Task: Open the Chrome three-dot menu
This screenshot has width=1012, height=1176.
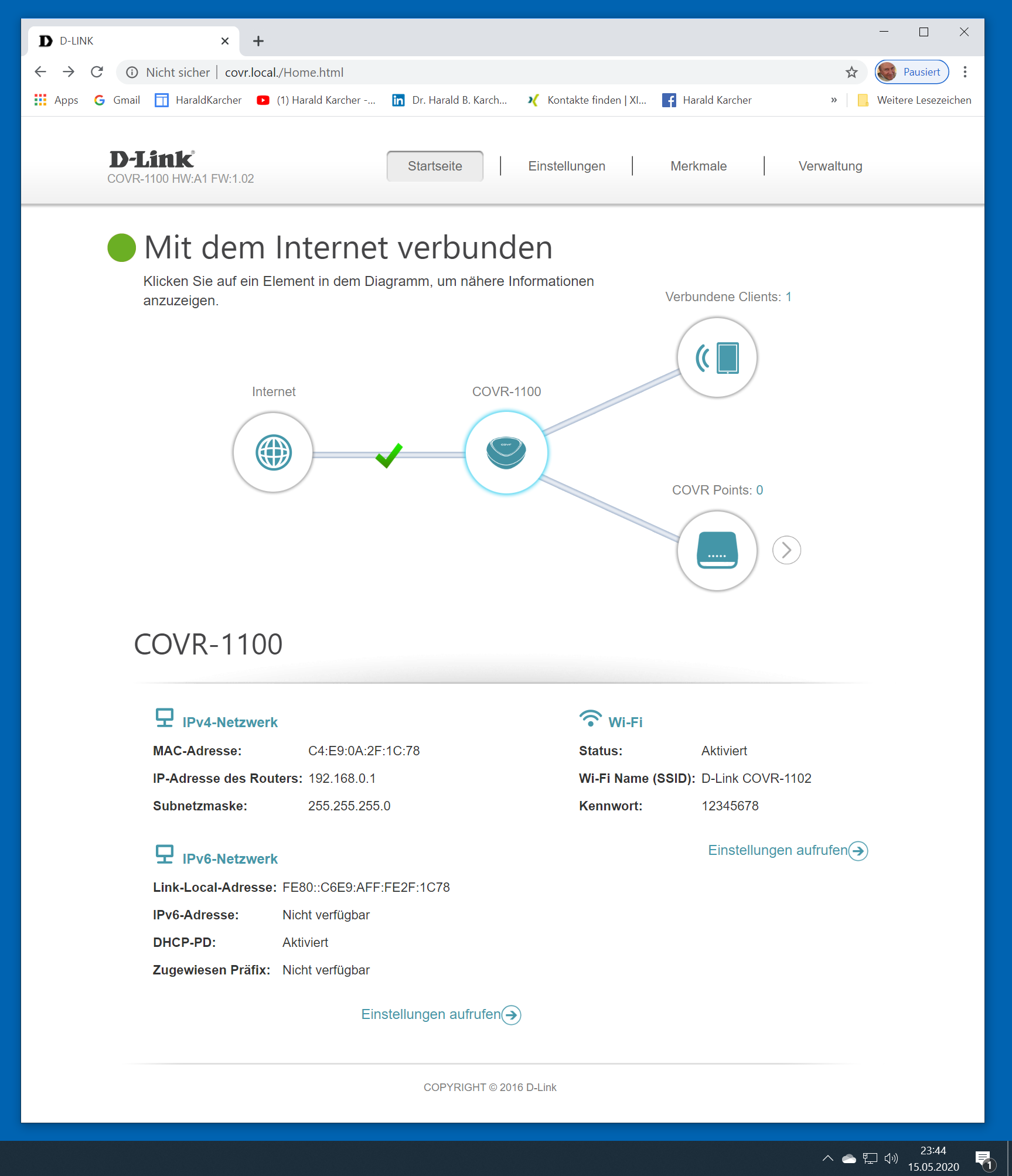Action: pos(965,72)
